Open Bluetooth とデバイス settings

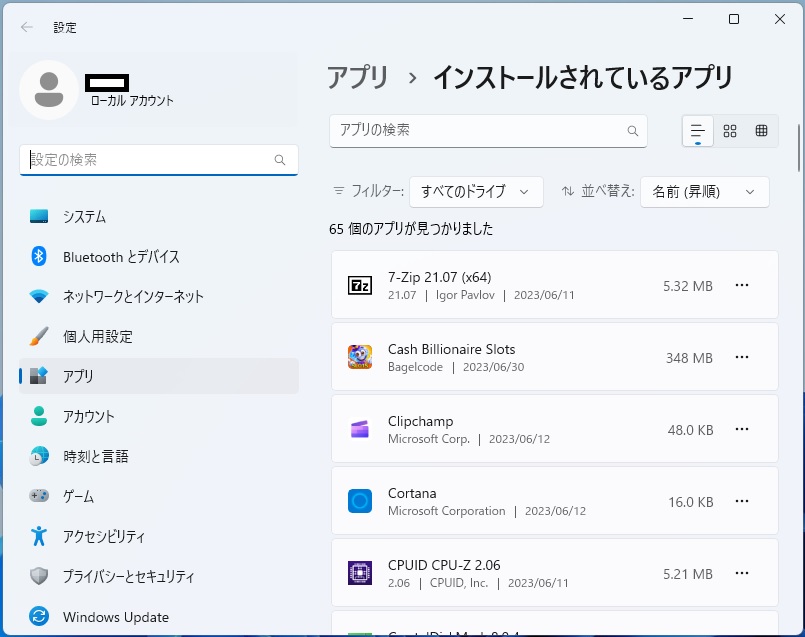159,256
